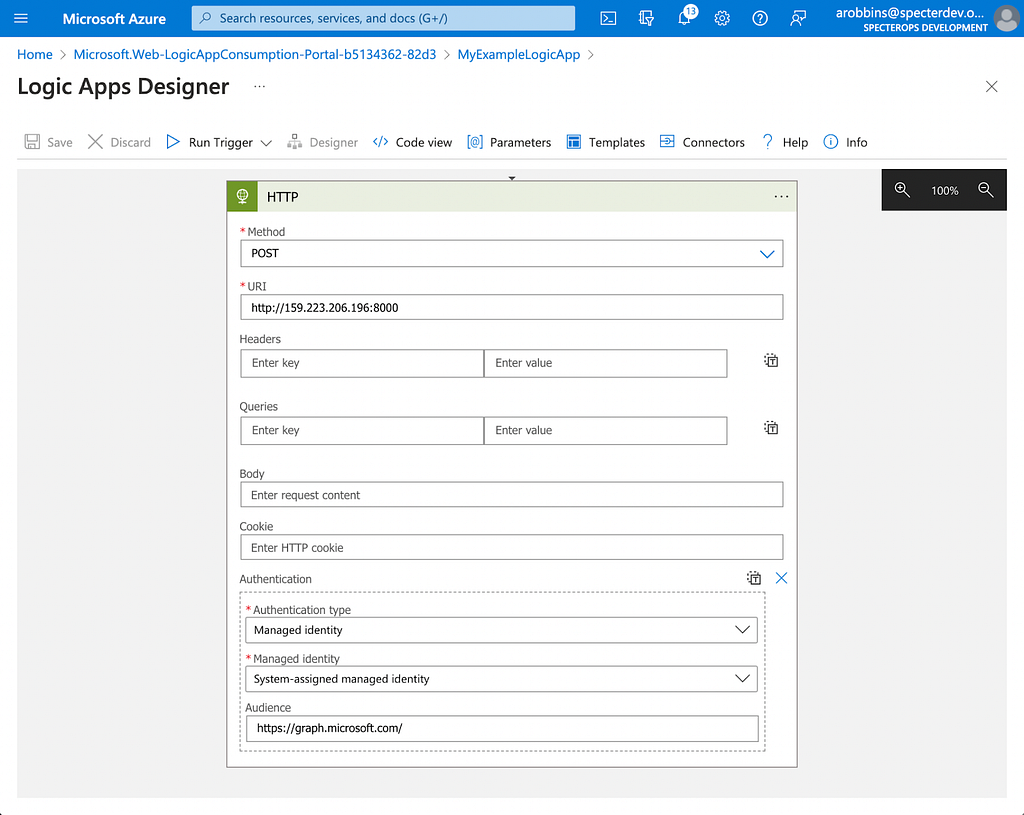Open portal settings gear
The height and width of the screenshot is (815, 1024).
coord(722,18)
